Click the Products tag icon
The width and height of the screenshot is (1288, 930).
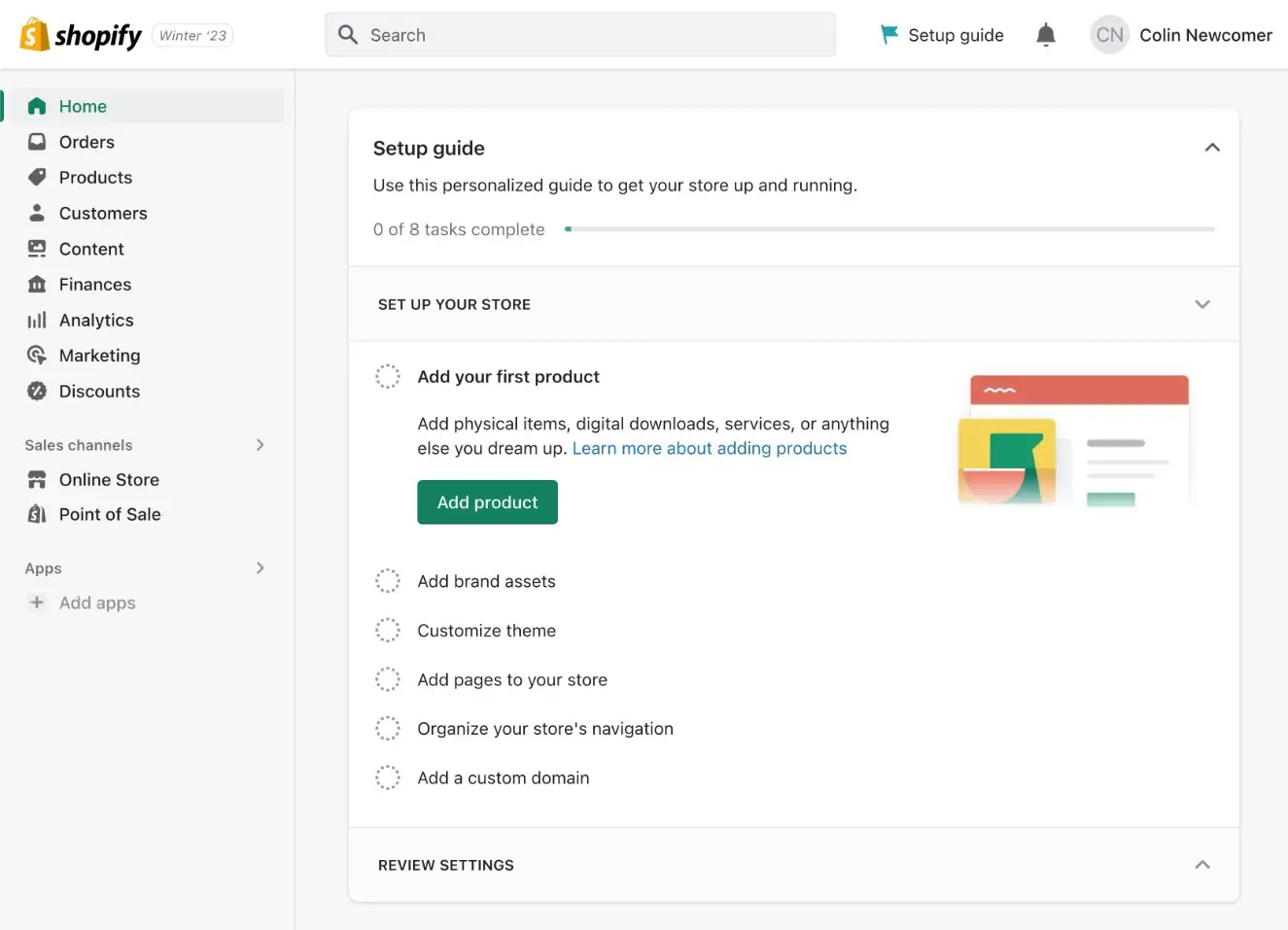pos(37,177)
